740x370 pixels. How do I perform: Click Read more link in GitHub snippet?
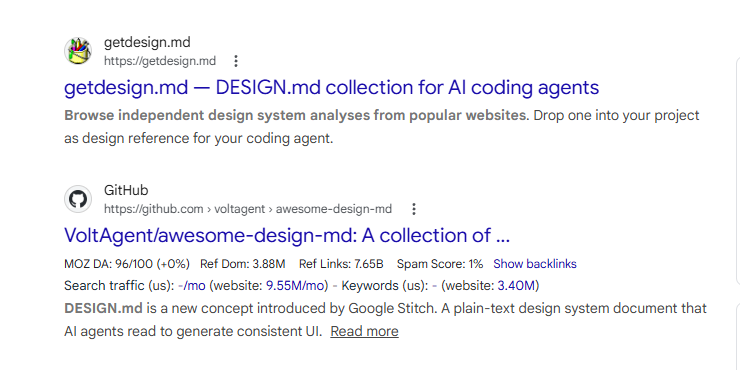pos(364,331)
